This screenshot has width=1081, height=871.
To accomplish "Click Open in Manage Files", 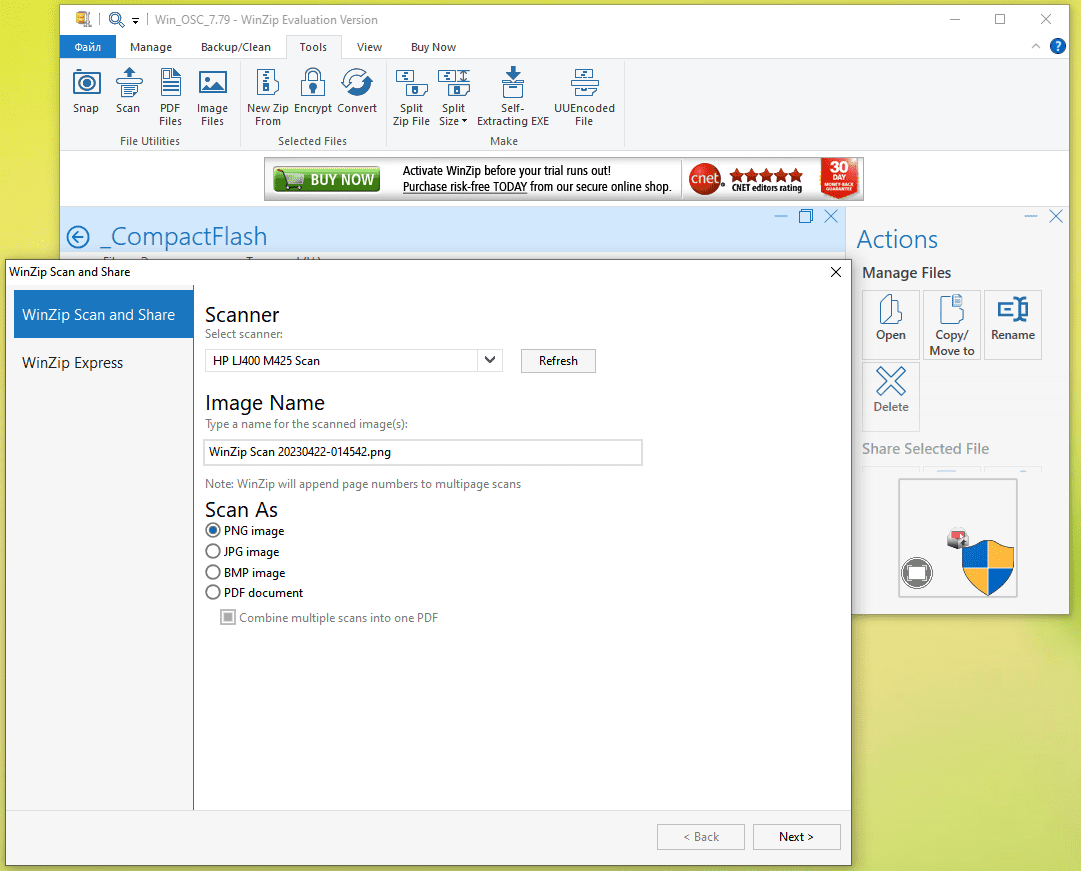I will tap(891, 324).
